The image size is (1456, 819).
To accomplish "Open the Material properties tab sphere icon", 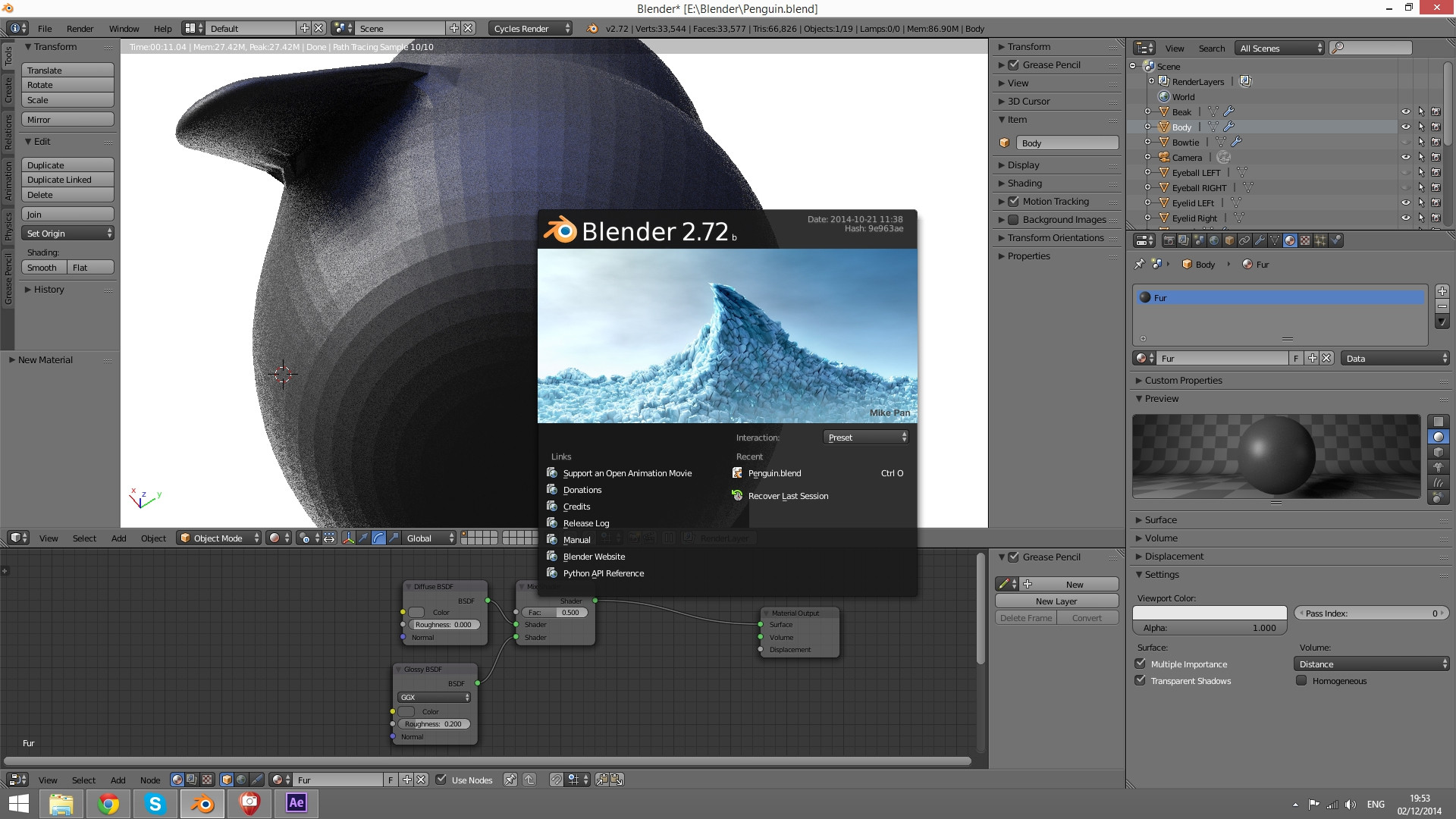I will click(1290, 240).
